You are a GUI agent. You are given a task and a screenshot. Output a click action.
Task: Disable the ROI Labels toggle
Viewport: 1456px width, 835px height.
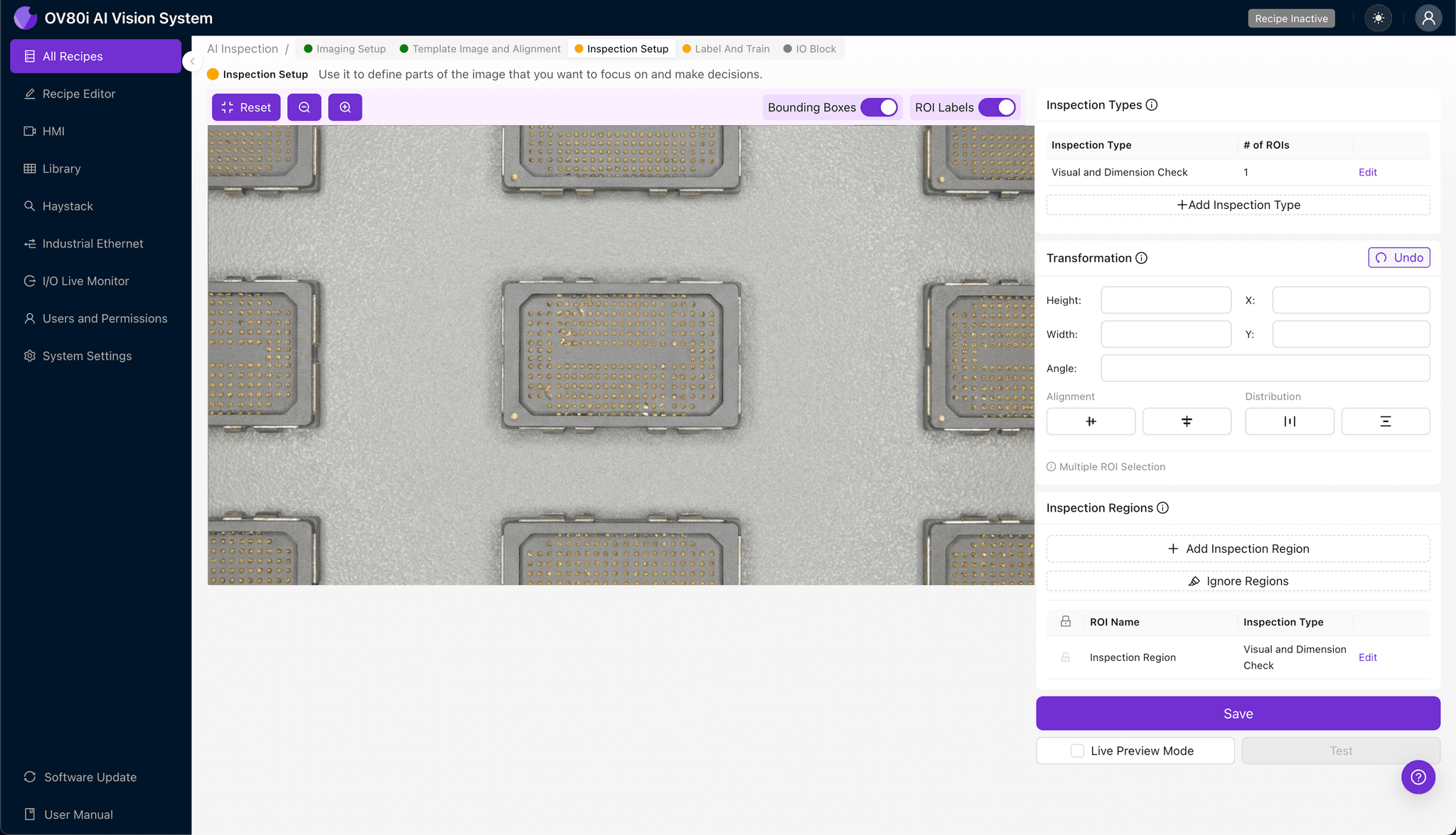pyautogui.click(x=997, y=107)
